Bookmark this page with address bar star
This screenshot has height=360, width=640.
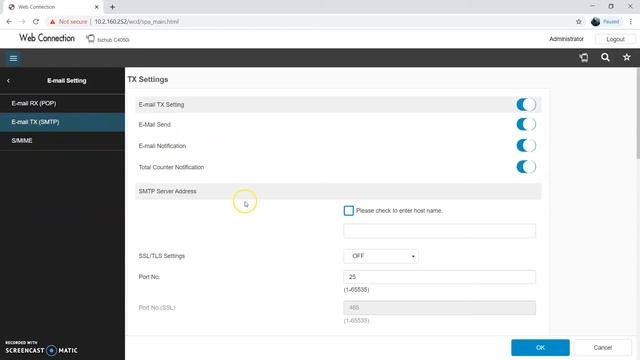click(x=578, y=22)
